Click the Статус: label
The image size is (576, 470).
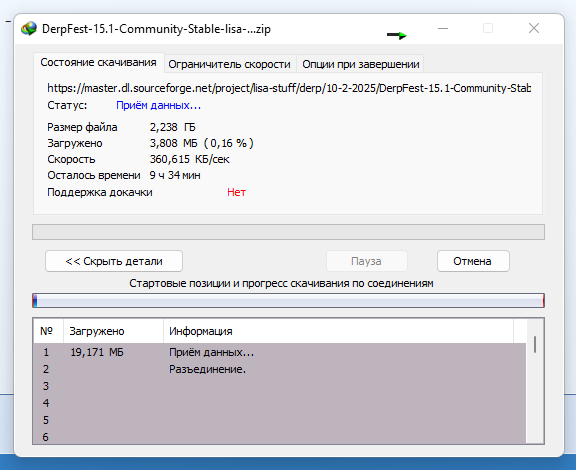tap(67, 105)
